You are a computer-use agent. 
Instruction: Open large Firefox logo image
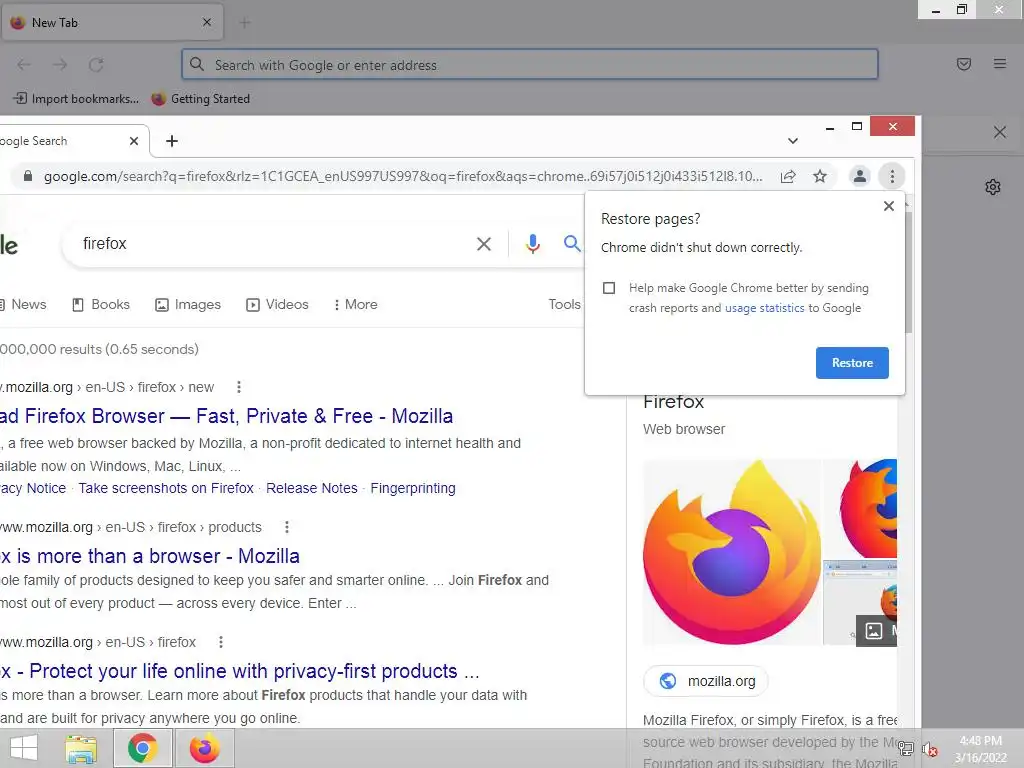tap(732, 552)
